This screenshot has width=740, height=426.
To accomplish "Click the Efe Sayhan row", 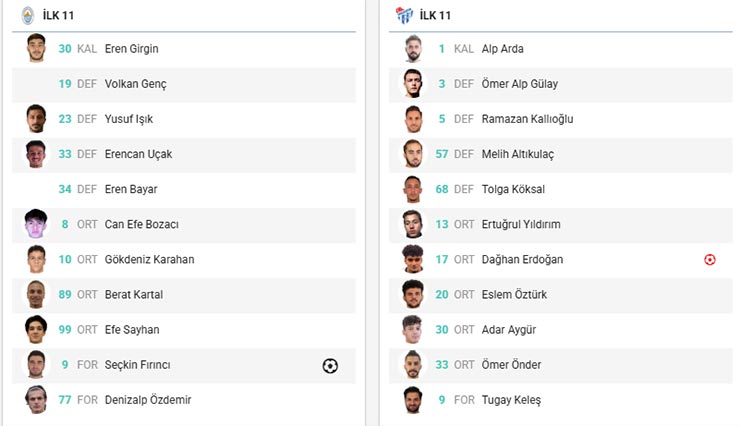I will tap(184, 330).
